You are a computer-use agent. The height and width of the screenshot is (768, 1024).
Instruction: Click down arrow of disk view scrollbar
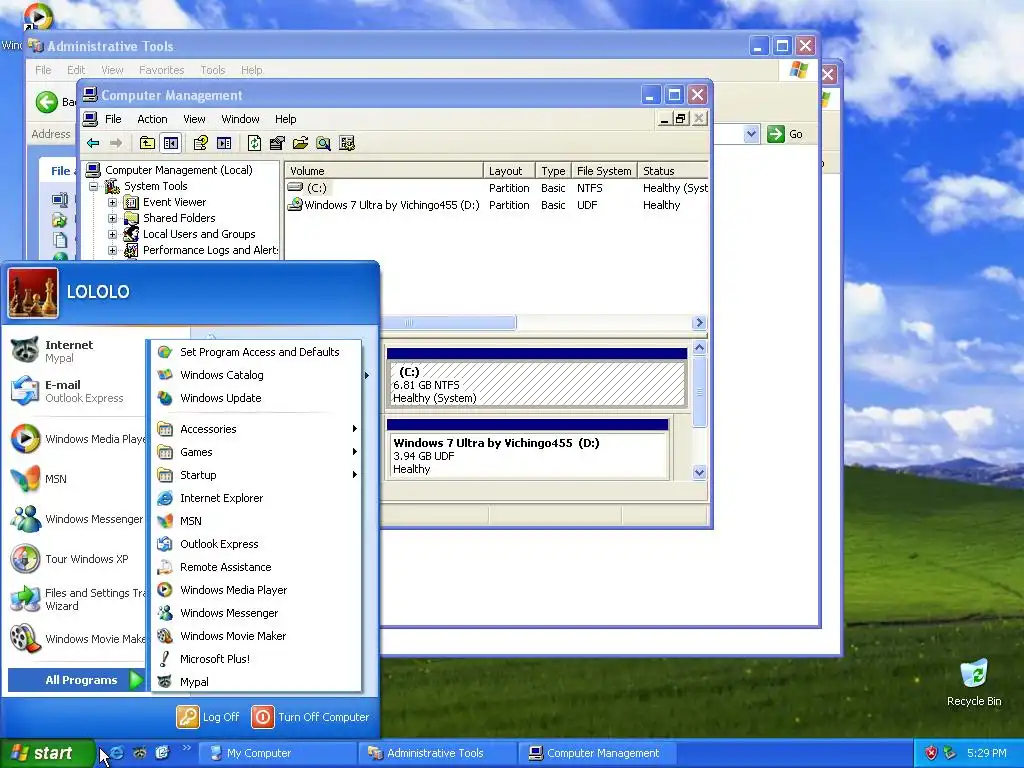click(x=699, y=472)
